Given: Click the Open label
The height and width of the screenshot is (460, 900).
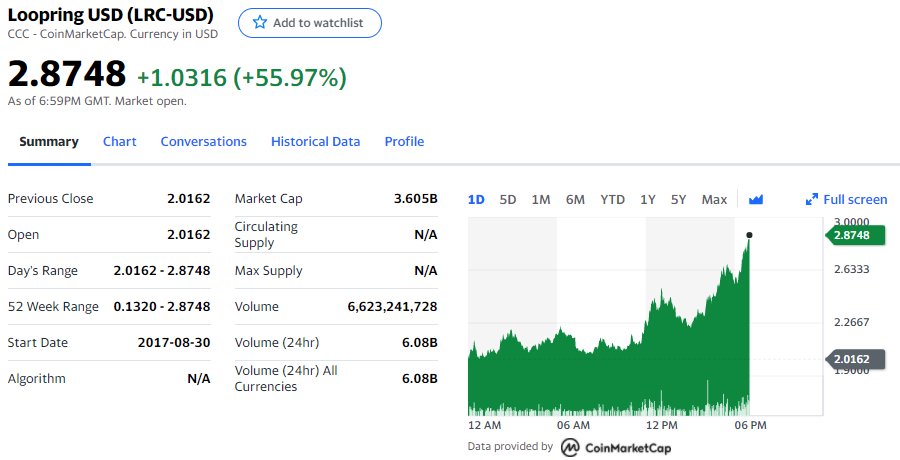Looking at the screenshot, I should point(23,235).
